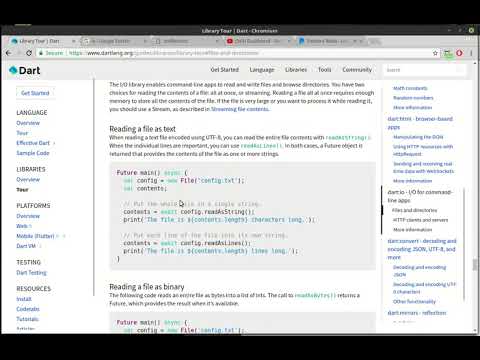Click the right TOC panel scrollbar
This screenshot has width=480, height=360.
(x=464, y=243)
